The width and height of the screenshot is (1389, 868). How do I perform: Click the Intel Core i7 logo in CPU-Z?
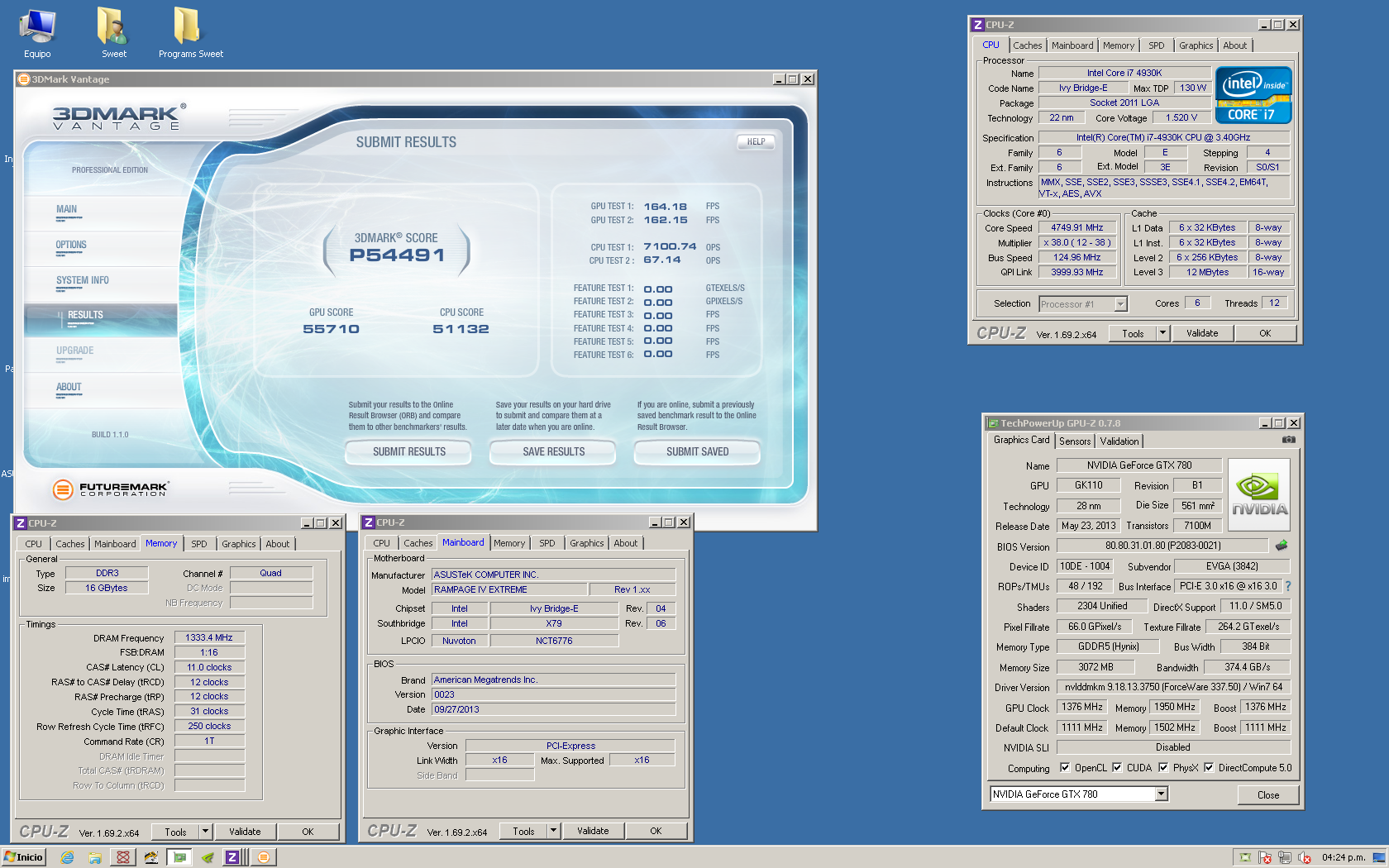[x=1253, y=95]
